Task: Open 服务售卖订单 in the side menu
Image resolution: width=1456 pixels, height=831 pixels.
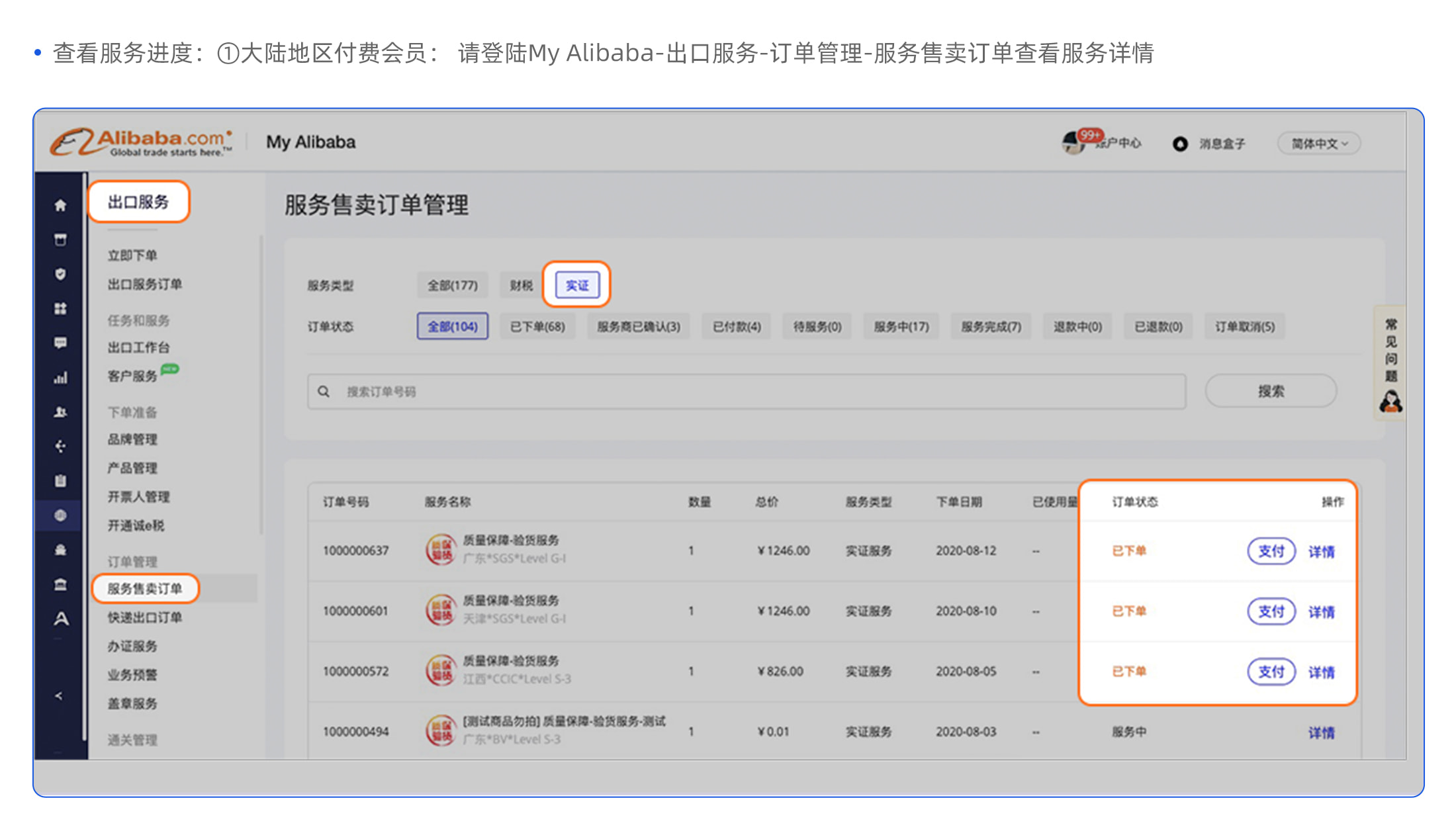Action: click(144, 588)
